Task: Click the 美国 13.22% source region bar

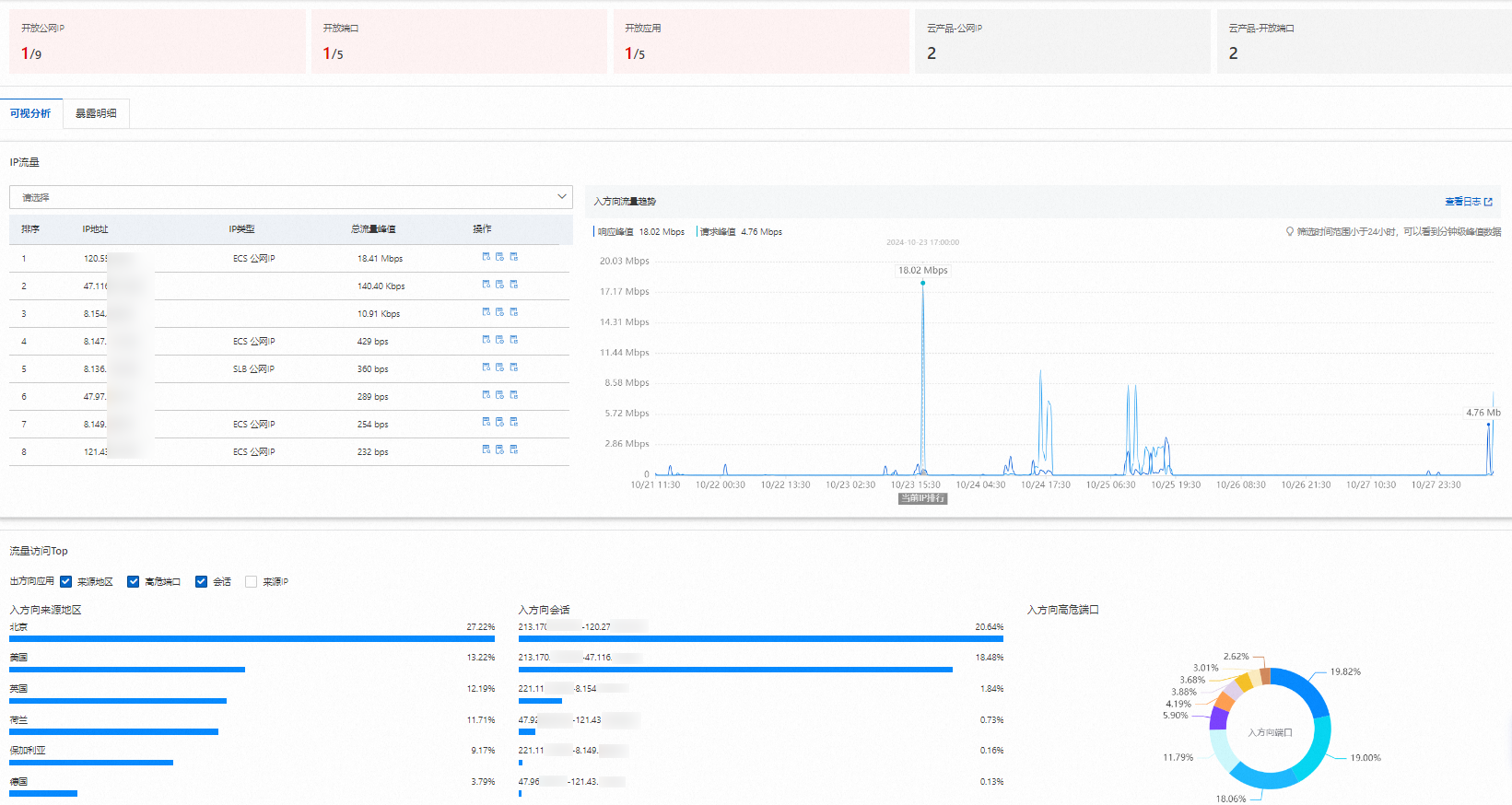Action: coord(127,670)
